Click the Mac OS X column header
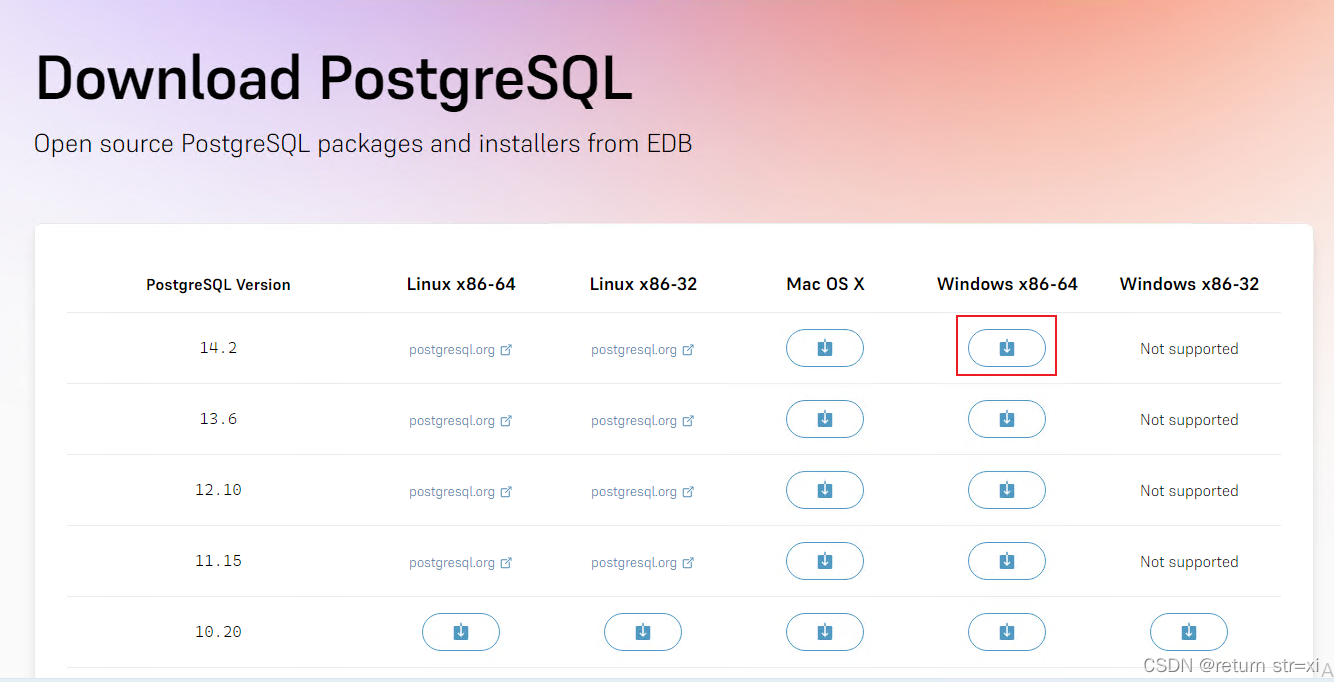The height and width of the screenshot is (682, 1334). [x=825, y=284]
